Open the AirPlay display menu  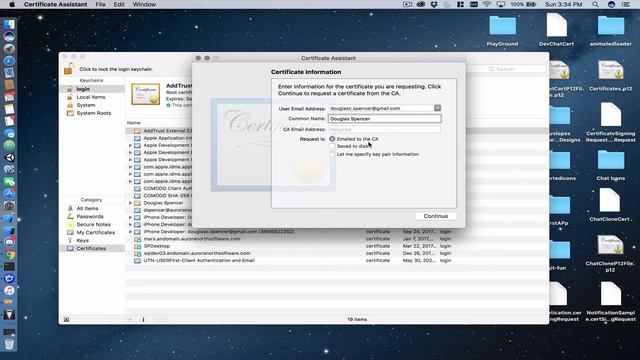501,4
